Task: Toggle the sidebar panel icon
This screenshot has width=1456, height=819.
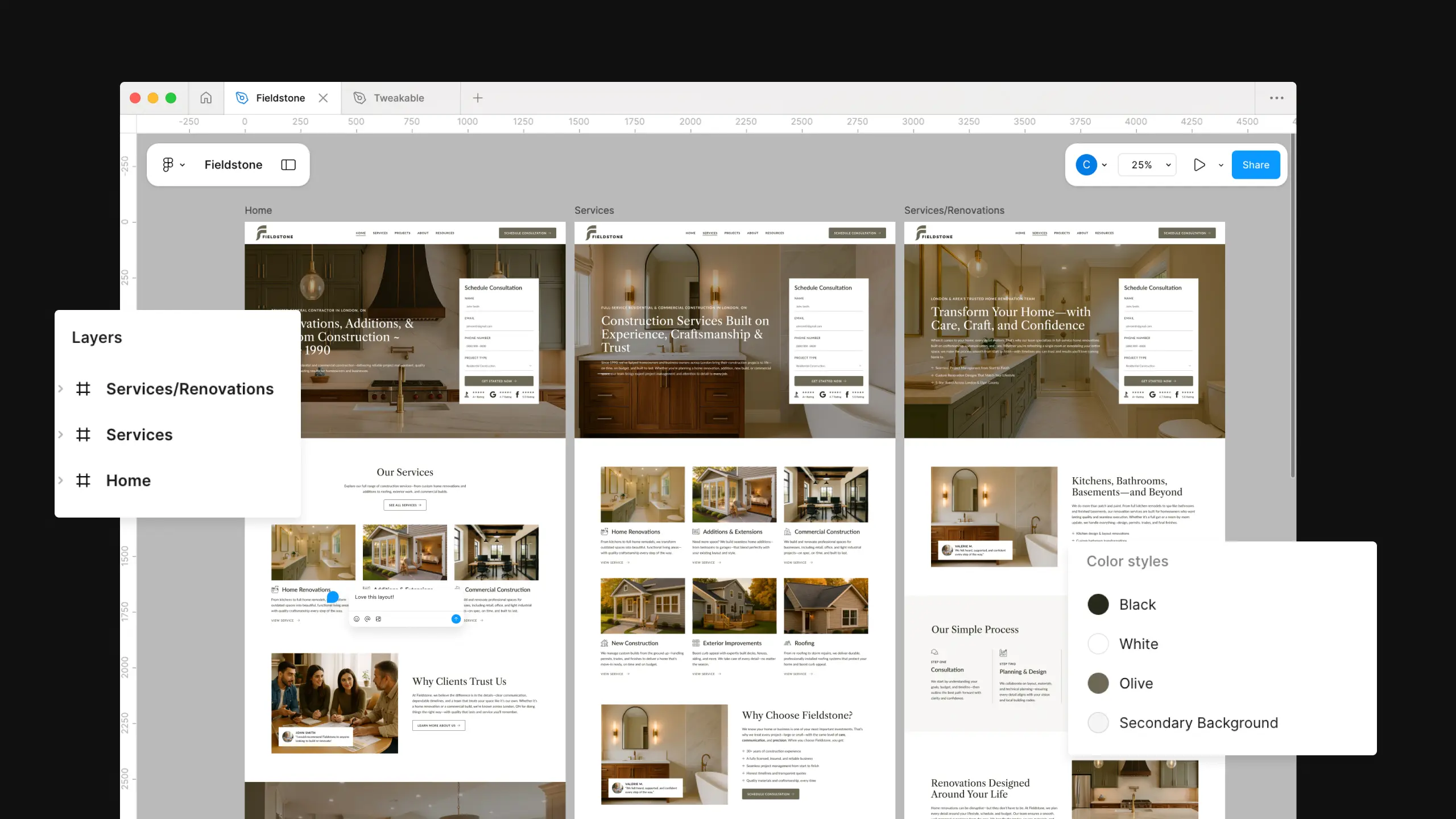Action: 288,165
